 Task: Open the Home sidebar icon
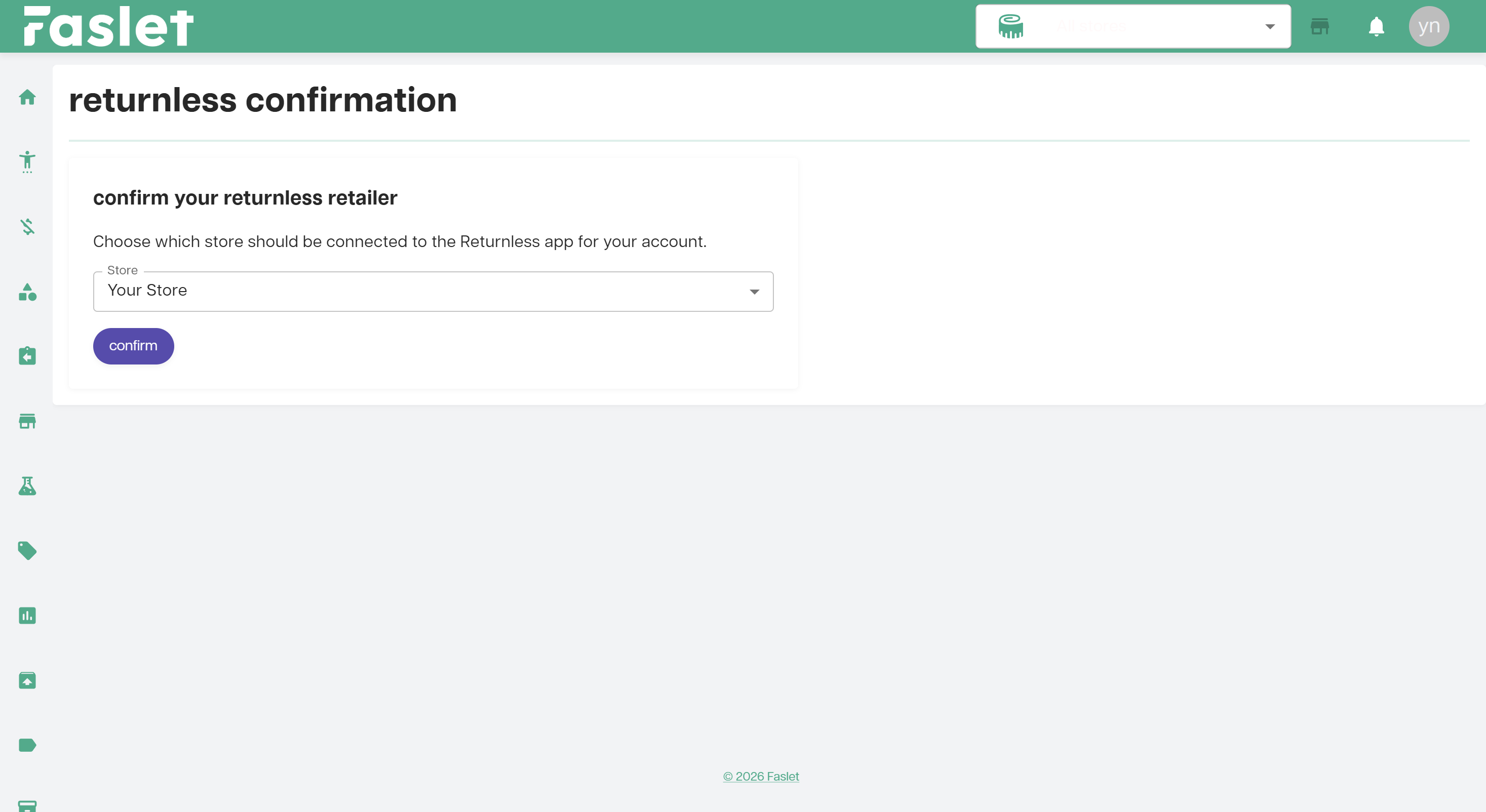pos(27,98)
